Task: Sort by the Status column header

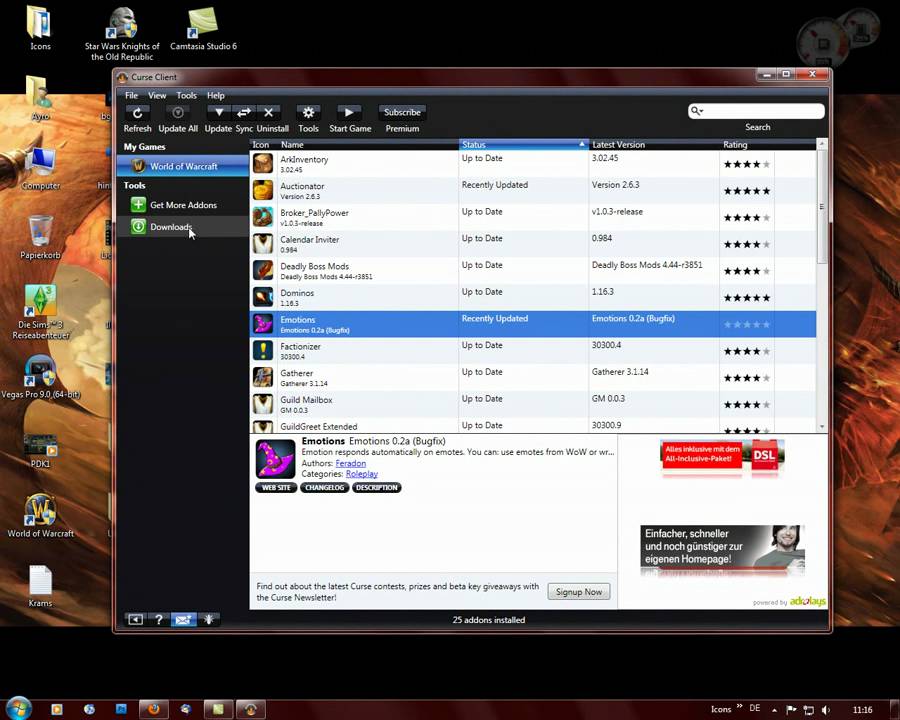Action: click(x=523, y=145)
